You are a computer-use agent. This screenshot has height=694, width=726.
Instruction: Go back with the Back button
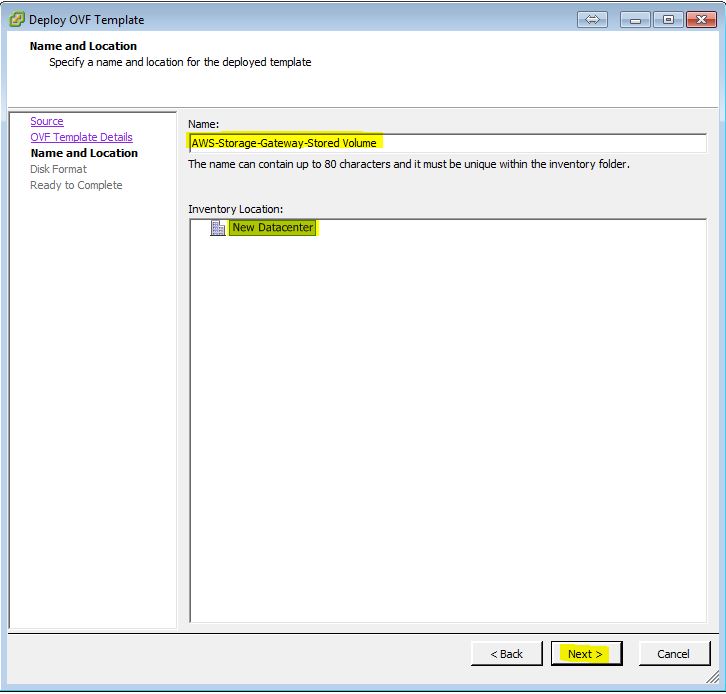tap(506, 654)
